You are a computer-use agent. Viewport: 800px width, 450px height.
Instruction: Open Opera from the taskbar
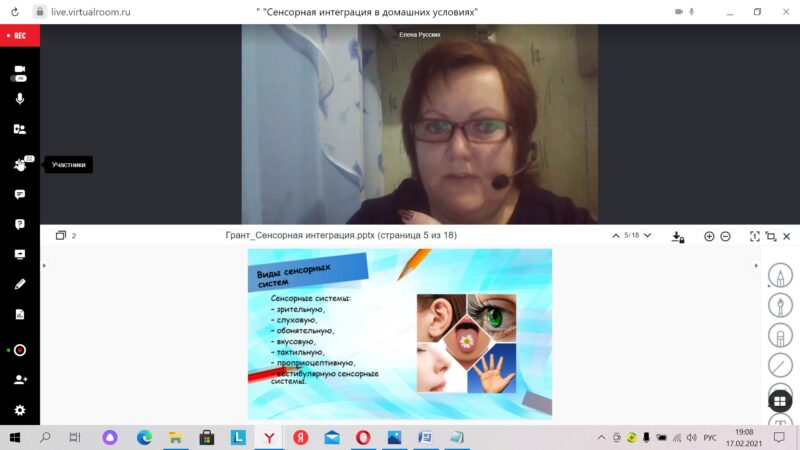coord(363,437)
